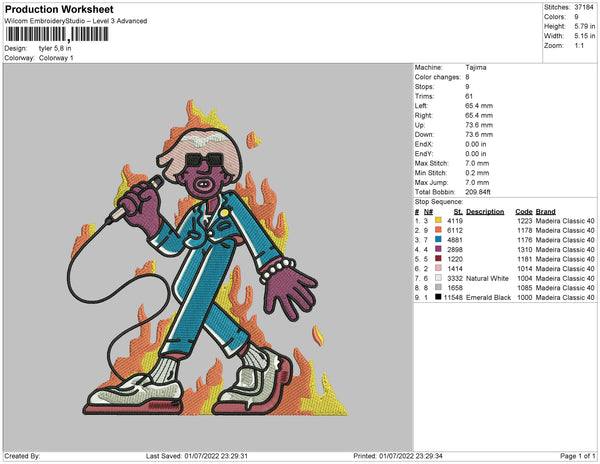The image size is (600, 464).
Task: Click stitch count 4881 in row 3
Action: point(455,240)
